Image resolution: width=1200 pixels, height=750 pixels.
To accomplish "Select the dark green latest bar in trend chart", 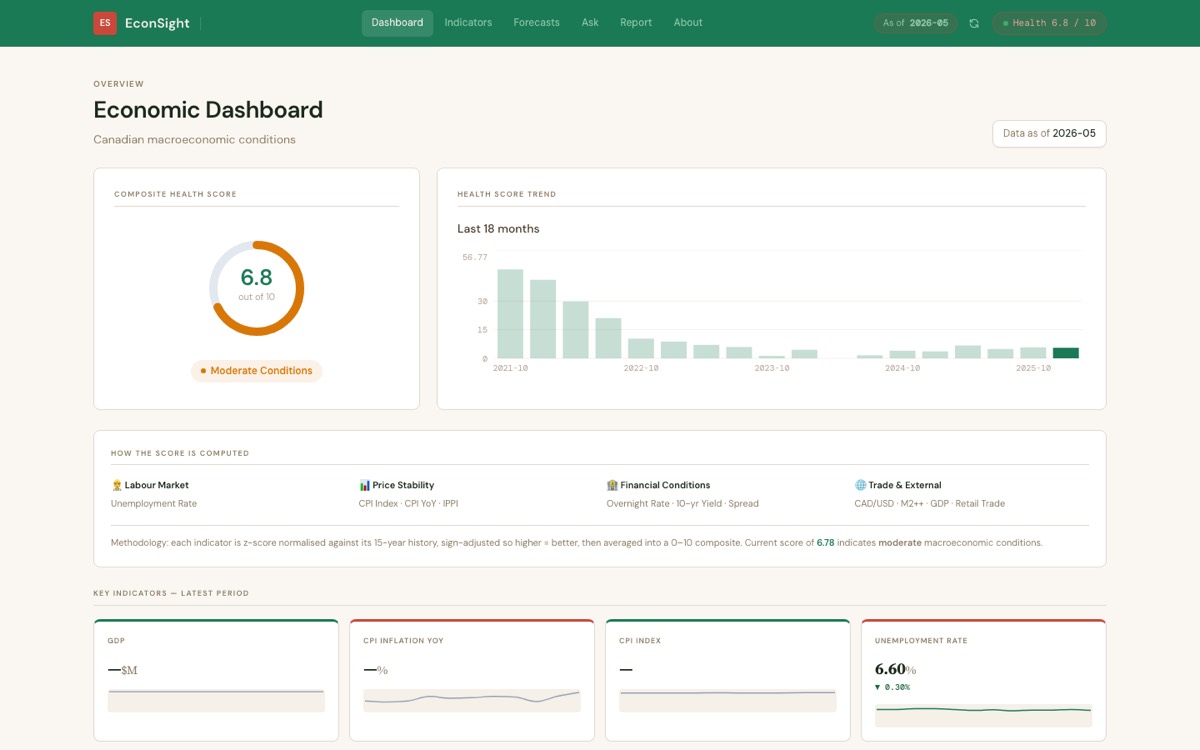I will click(1066, 353).
